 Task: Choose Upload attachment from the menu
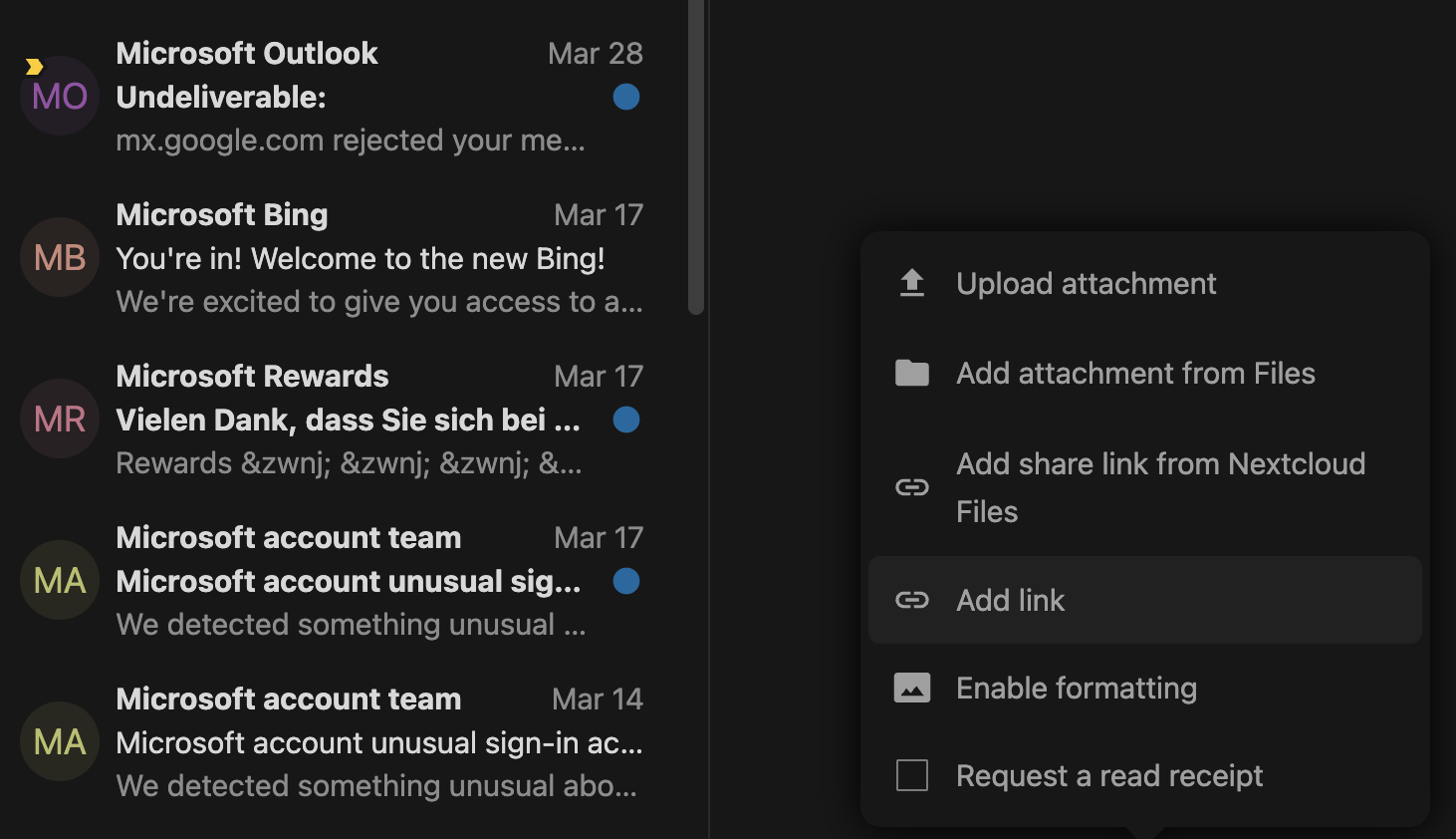click(x=1145, y=284)
